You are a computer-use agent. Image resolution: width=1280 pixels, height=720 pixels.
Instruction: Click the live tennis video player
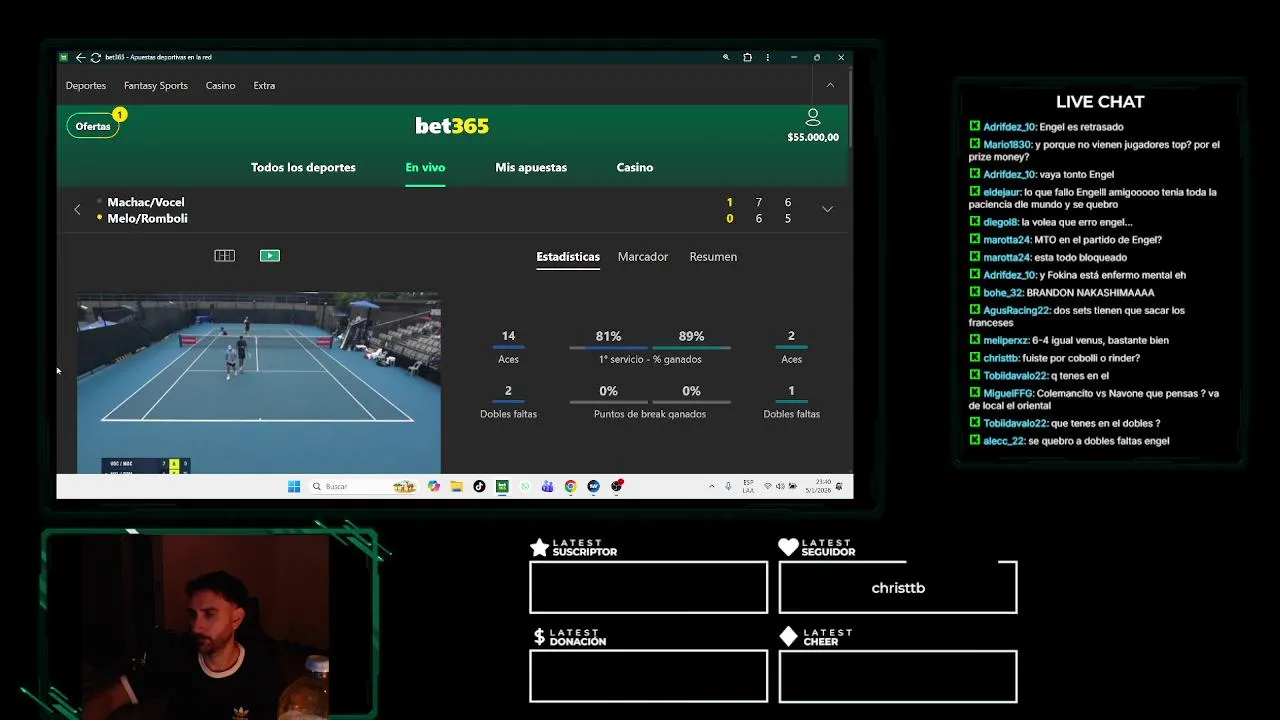coord(259,382)
